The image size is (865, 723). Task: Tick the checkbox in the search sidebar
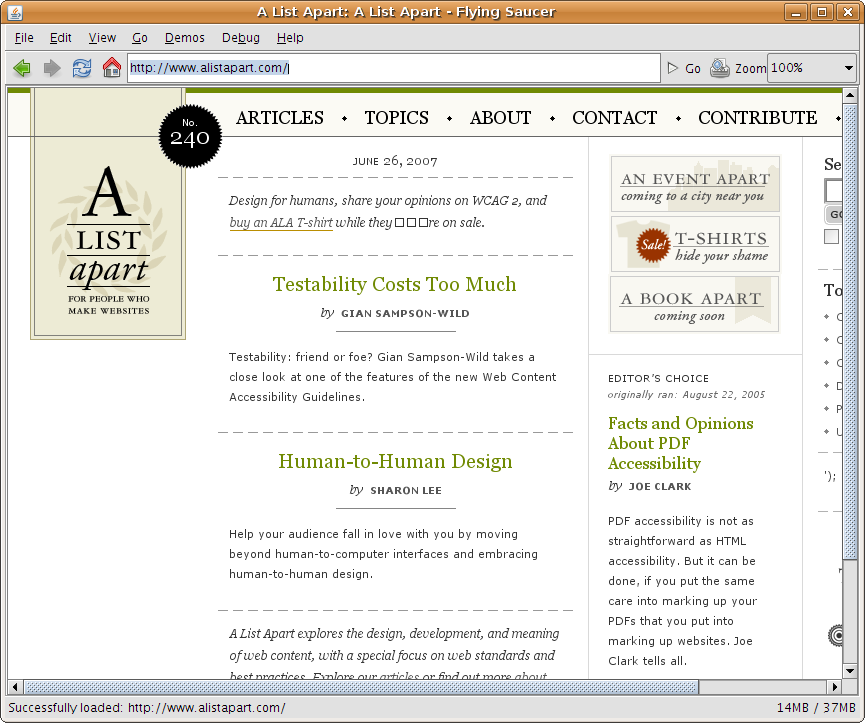coord(831,237)
